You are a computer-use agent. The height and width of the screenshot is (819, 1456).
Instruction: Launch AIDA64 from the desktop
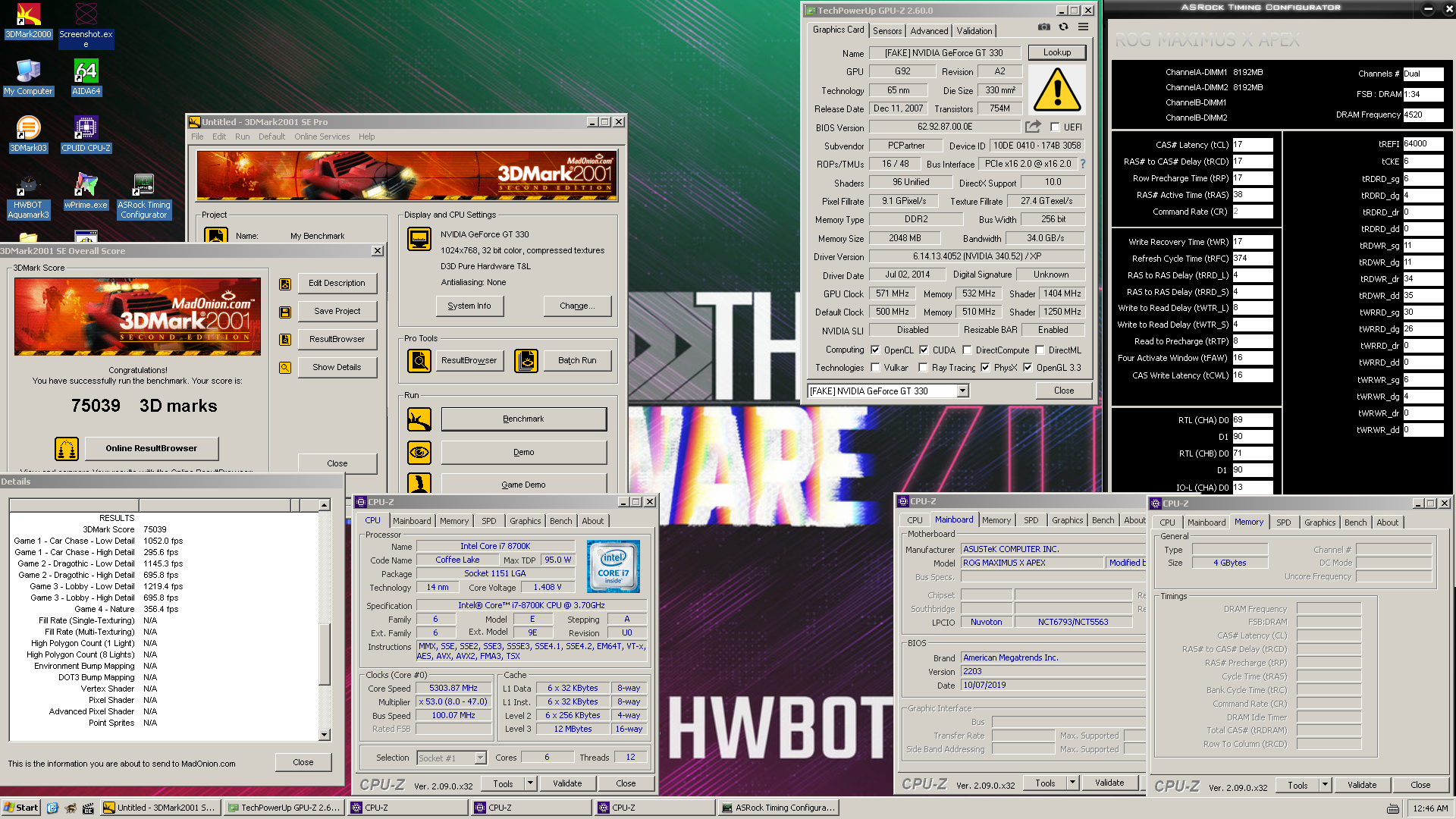pyautogui.click(x=86, y=77)
